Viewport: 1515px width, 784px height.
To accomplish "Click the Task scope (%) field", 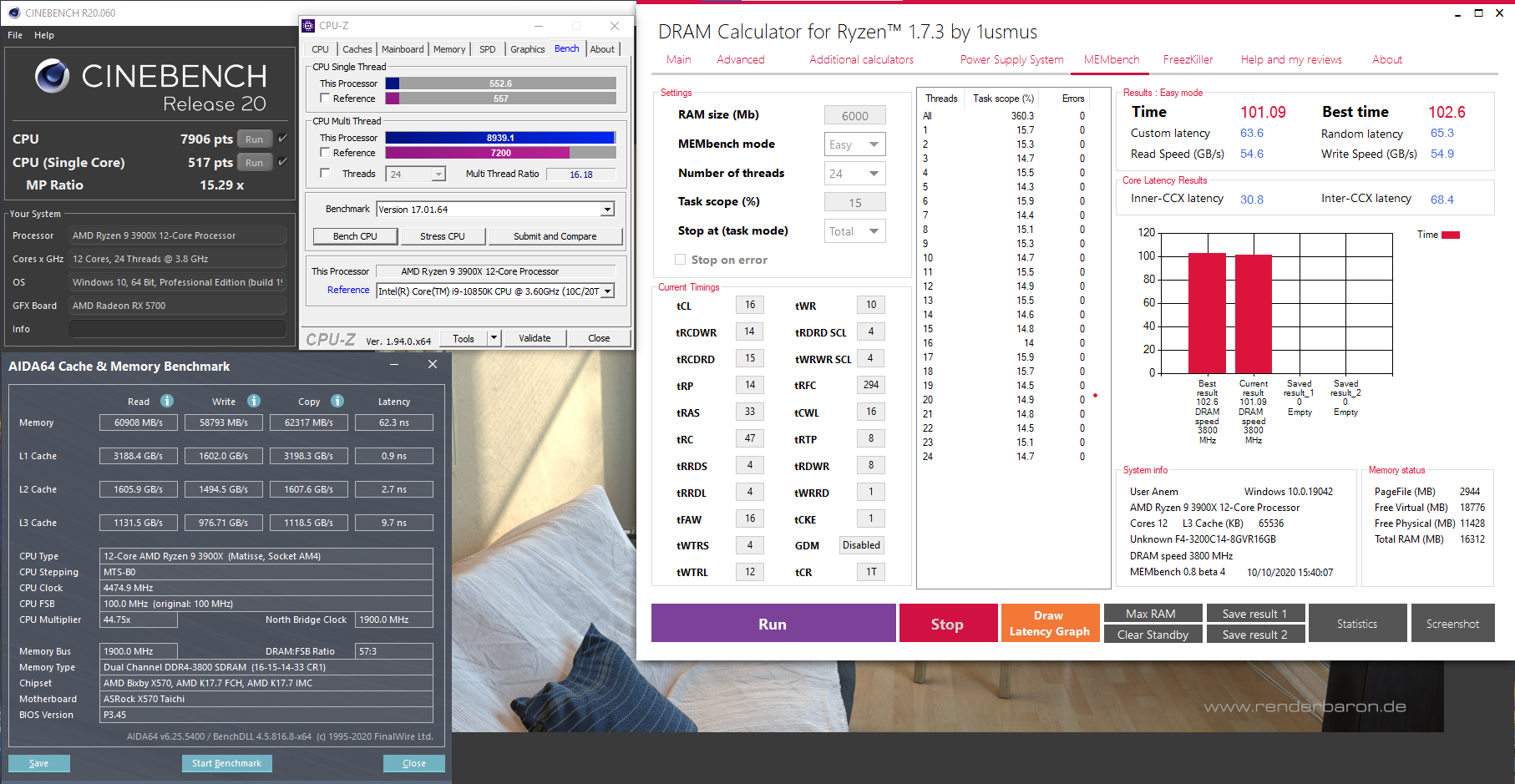I will [855, 203].
